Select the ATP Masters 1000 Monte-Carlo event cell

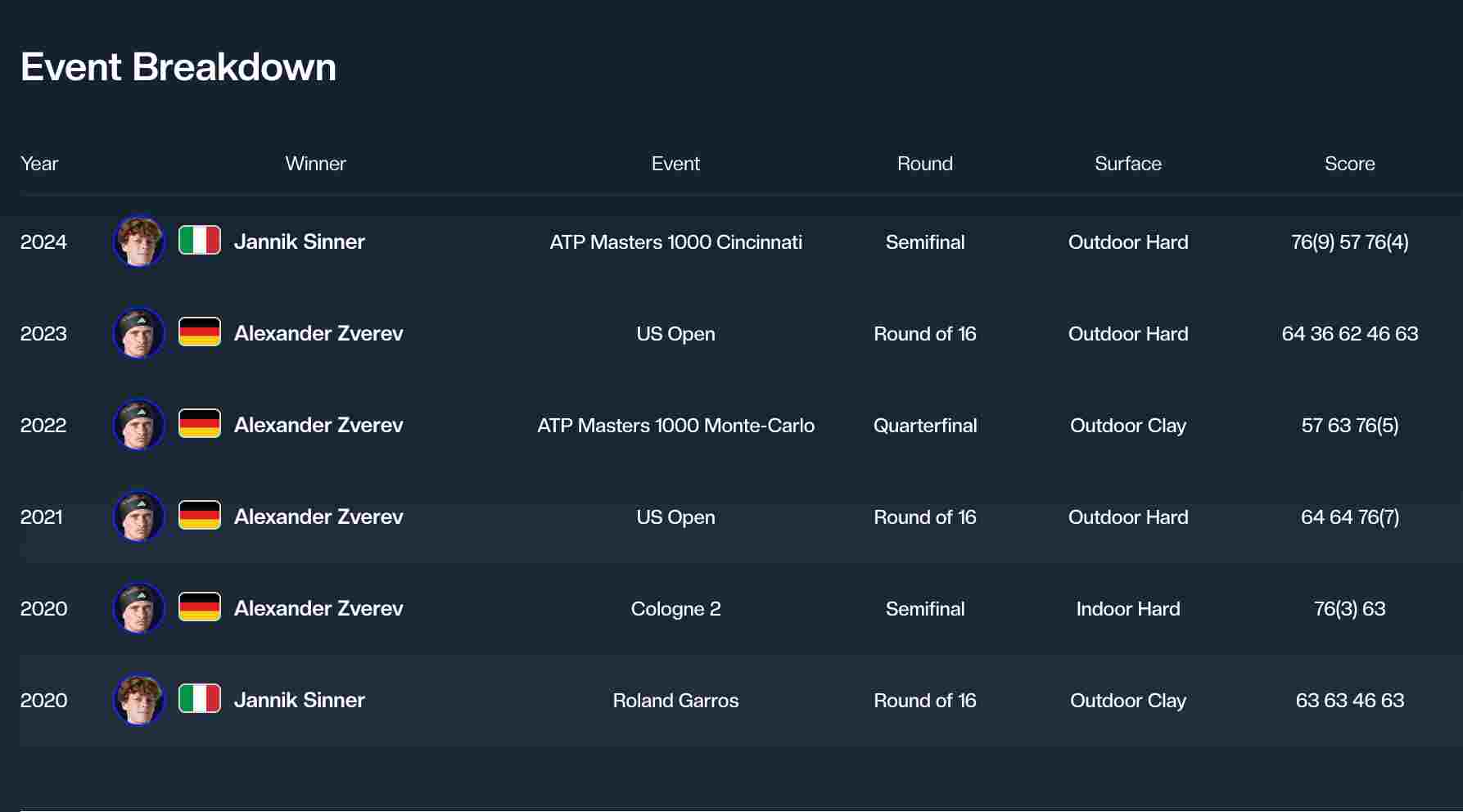pos(675,426)
